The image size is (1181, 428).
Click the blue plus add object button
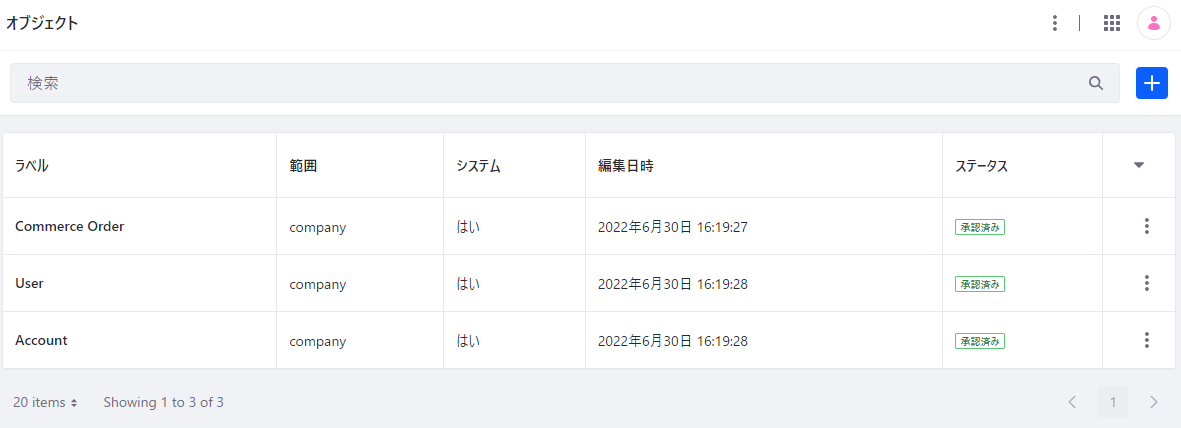(1152, 83)
